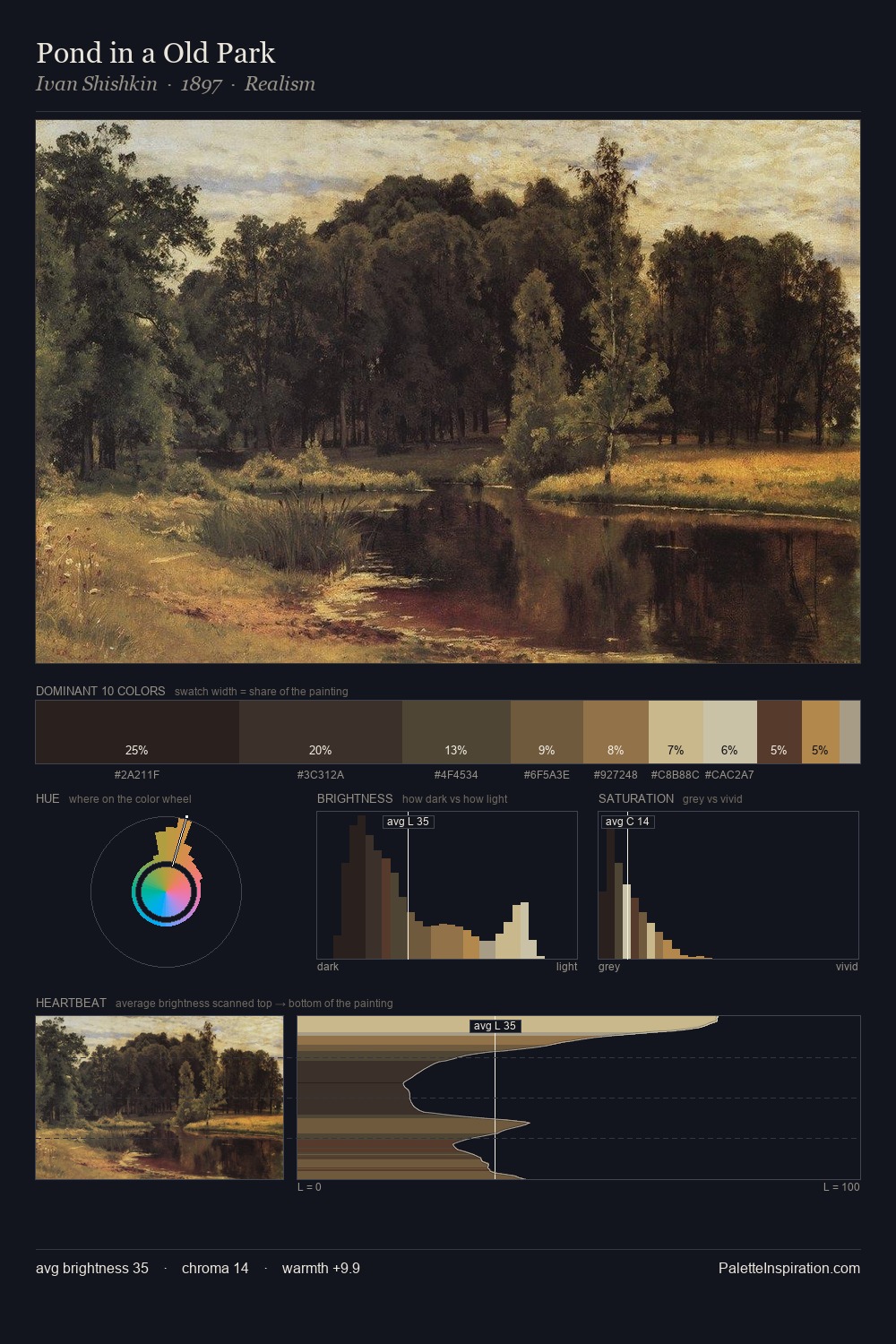Select the 8% tan swatch
896x1344 pixels.
[x=616, y=732]
